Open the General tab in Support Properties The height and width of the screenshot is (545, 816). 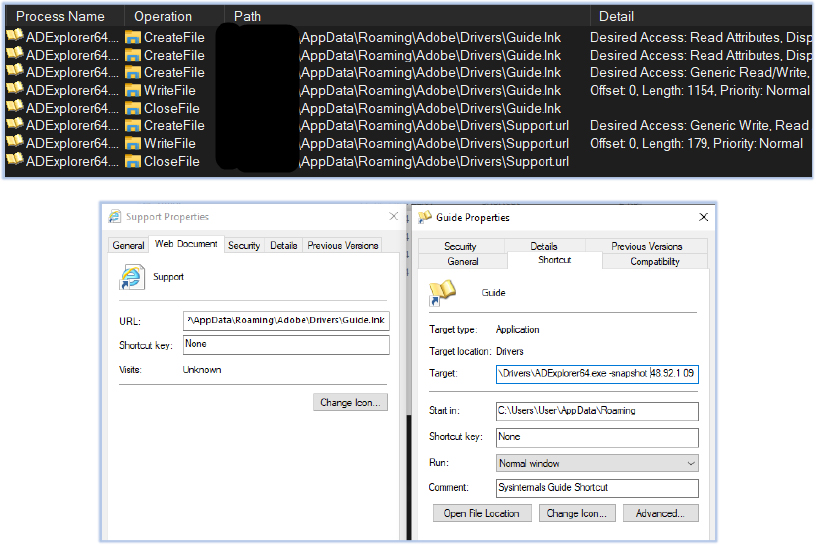(128, 245)
